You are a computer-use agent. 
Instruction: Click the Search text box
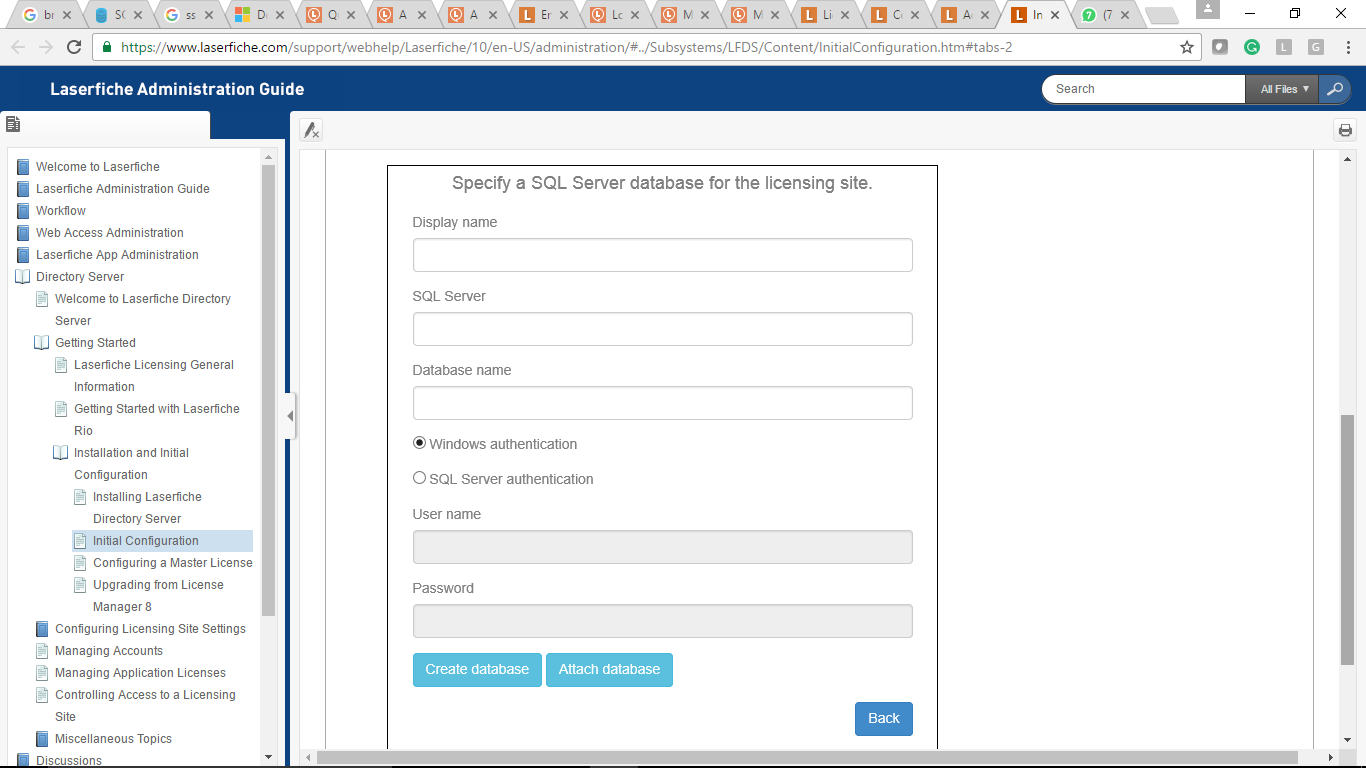(x=1144, y=89)
